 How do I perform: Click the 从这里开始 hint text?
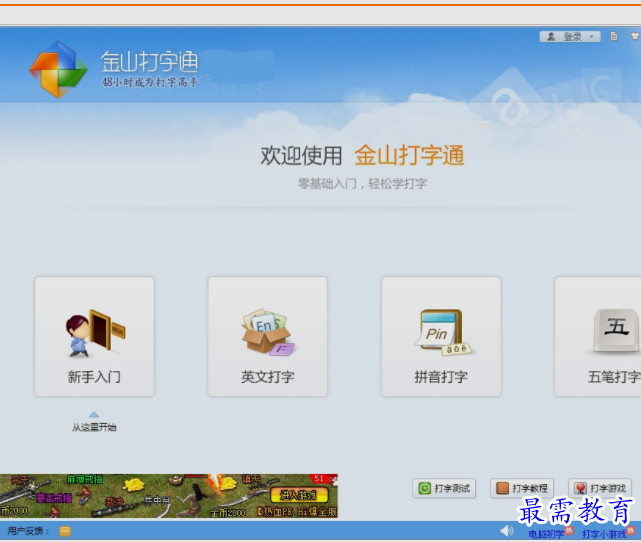94,428
